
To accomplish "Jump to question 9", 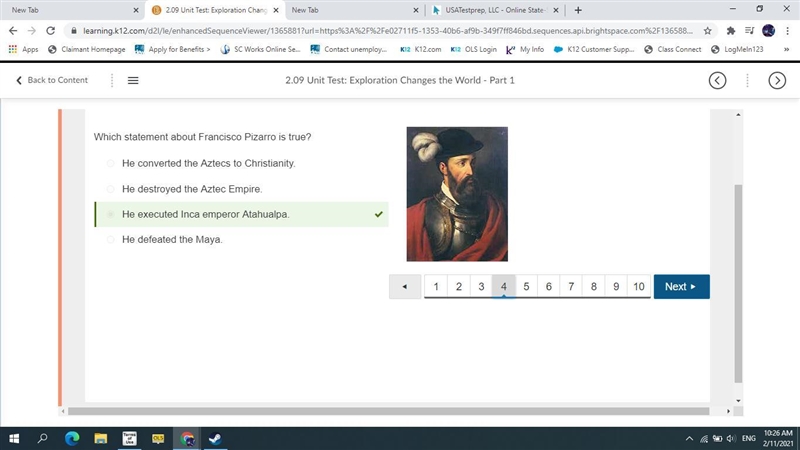I will tap(616, 287).
